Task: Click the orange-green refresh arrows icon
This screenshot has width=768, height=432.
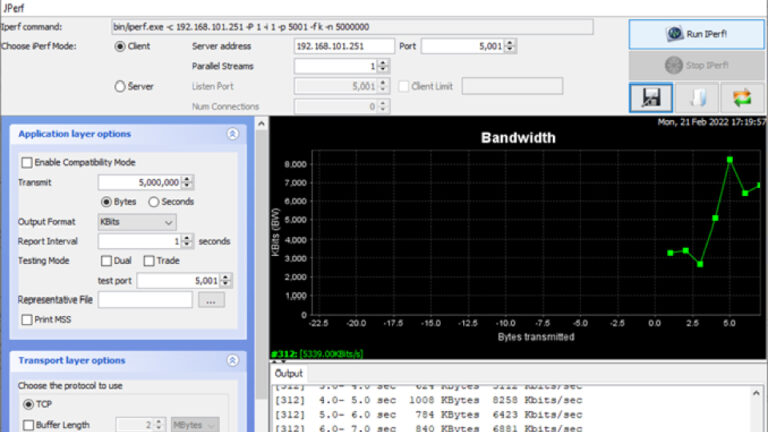Action: click(742, 98)
